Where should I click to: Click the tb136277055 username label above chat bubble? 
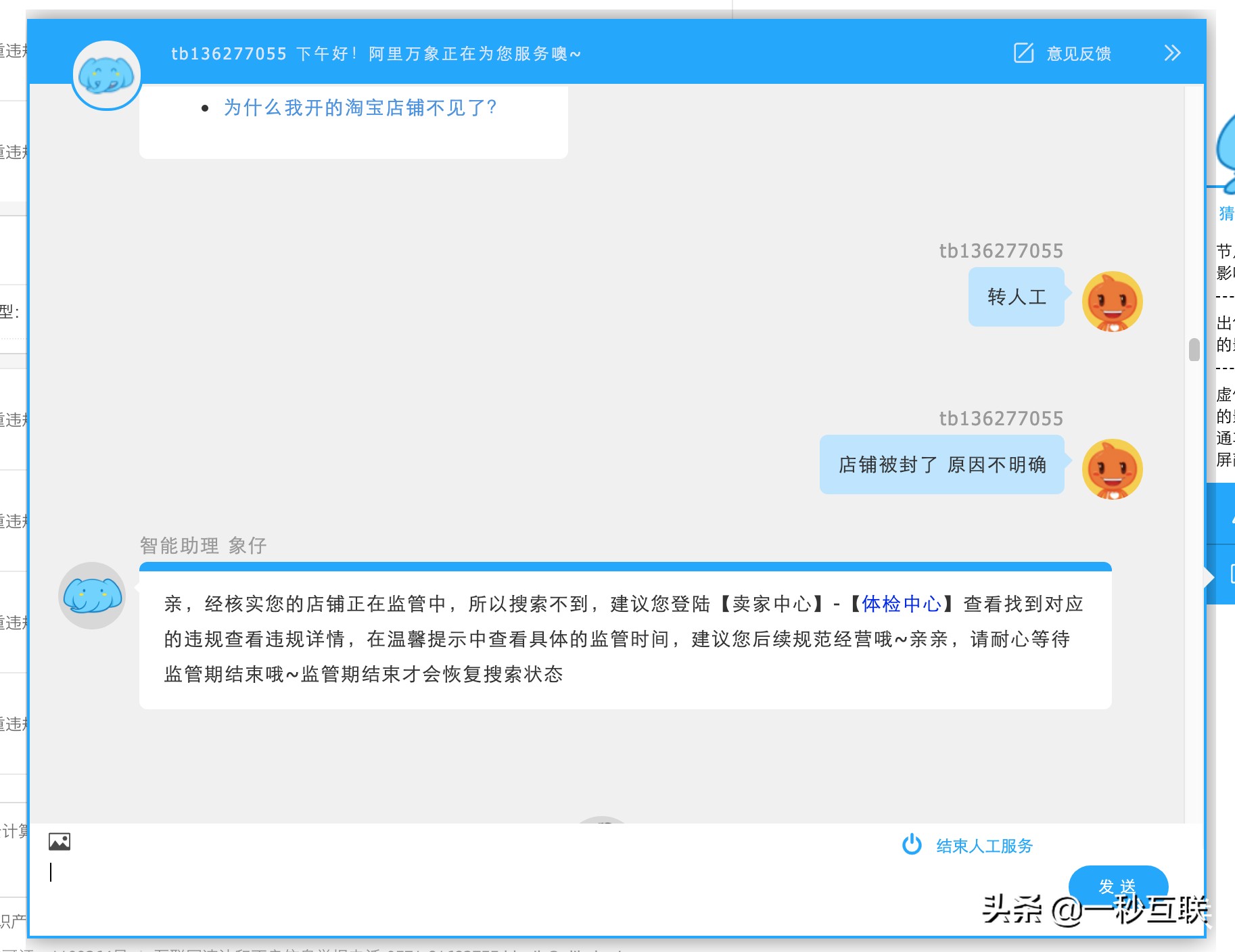1000,250
